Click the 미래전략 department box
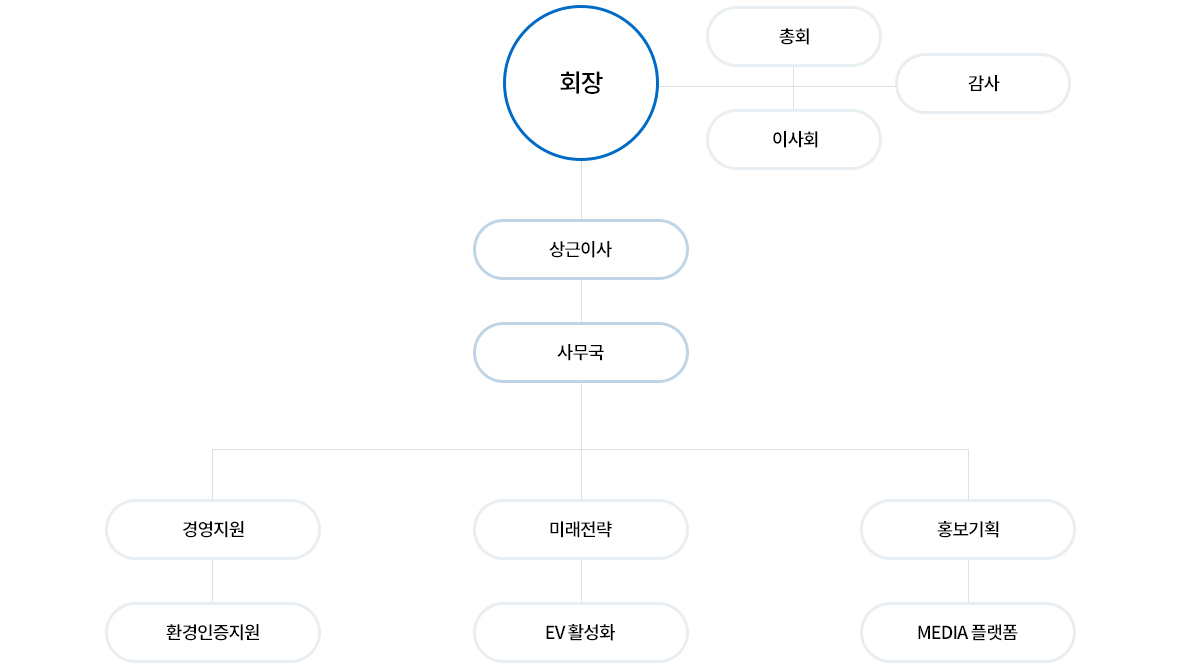The height and width of the screenshot is (669, 1180). coord(581,530)
